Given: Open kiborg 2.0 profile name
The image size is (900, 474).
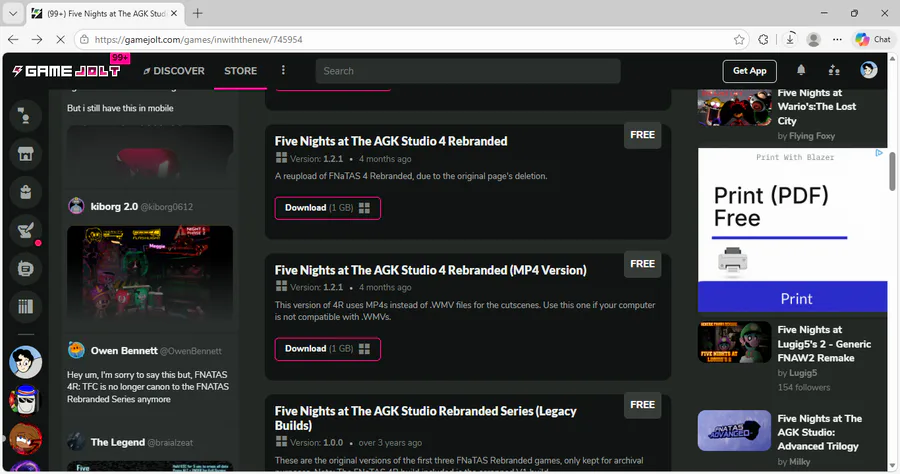Looking at the screenshot, I should pos(114,207).
